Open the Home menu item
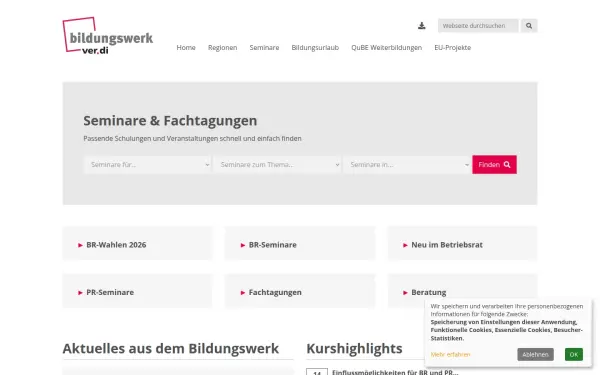This screenshot has height=375, width=600. (186, 47)
